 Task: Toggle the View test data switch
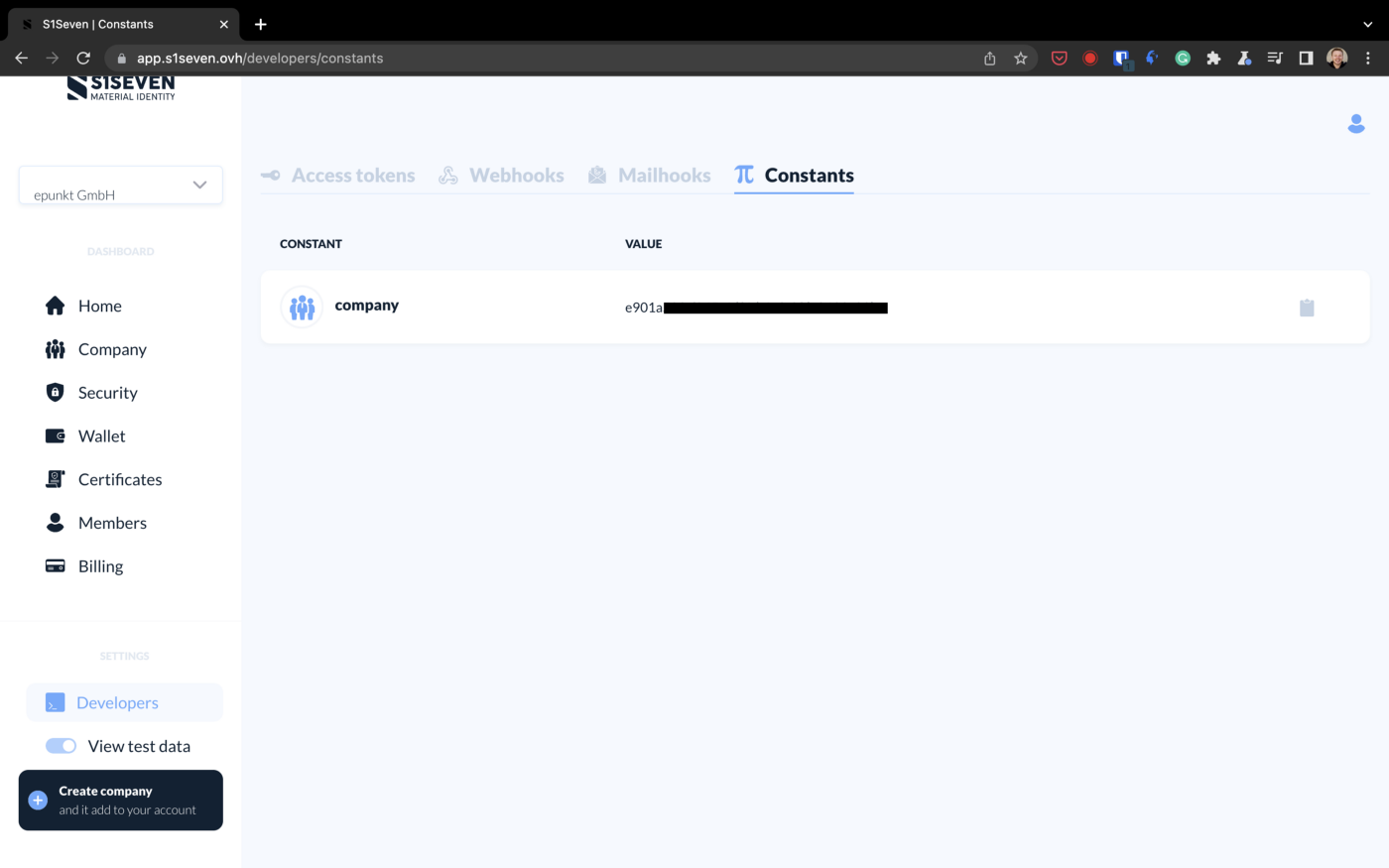point(62,746)
